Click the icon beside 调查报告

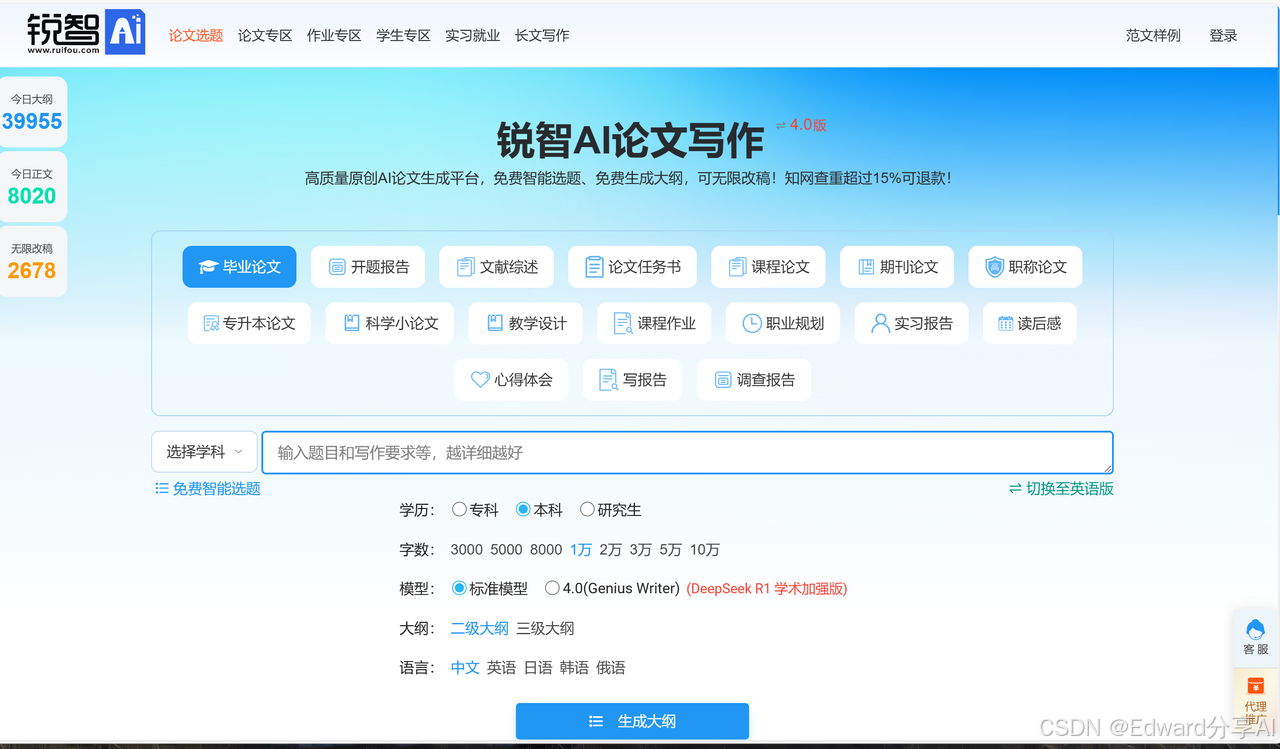tap(723, 380)
